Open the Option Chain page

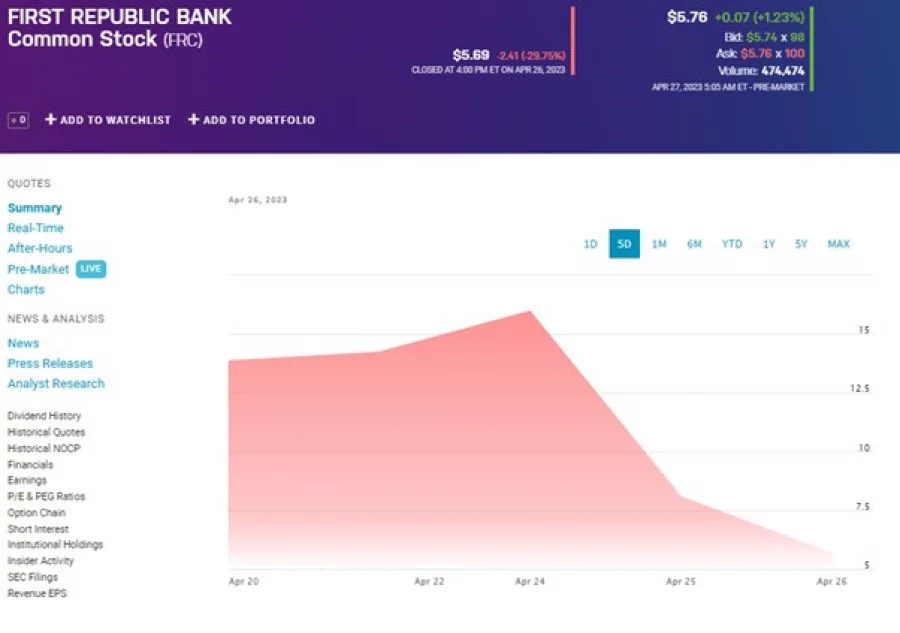coord(37,512)
